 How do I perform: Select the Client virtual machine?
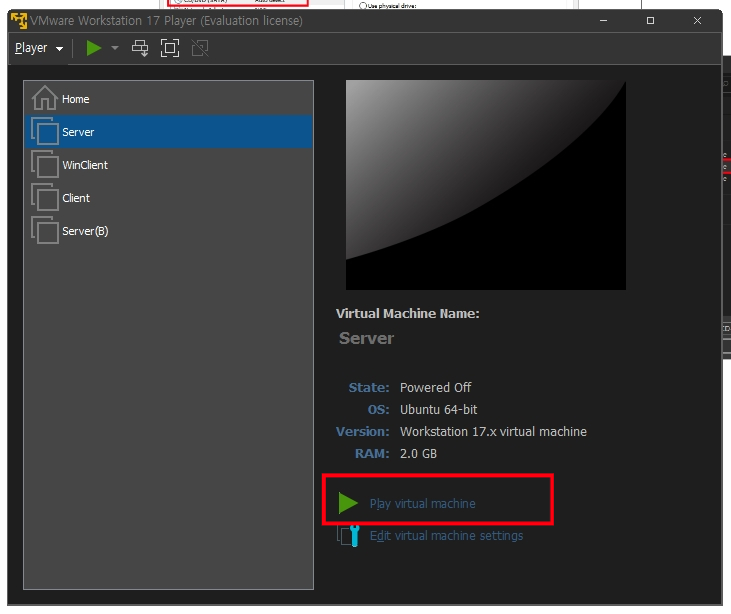[168, 198]
